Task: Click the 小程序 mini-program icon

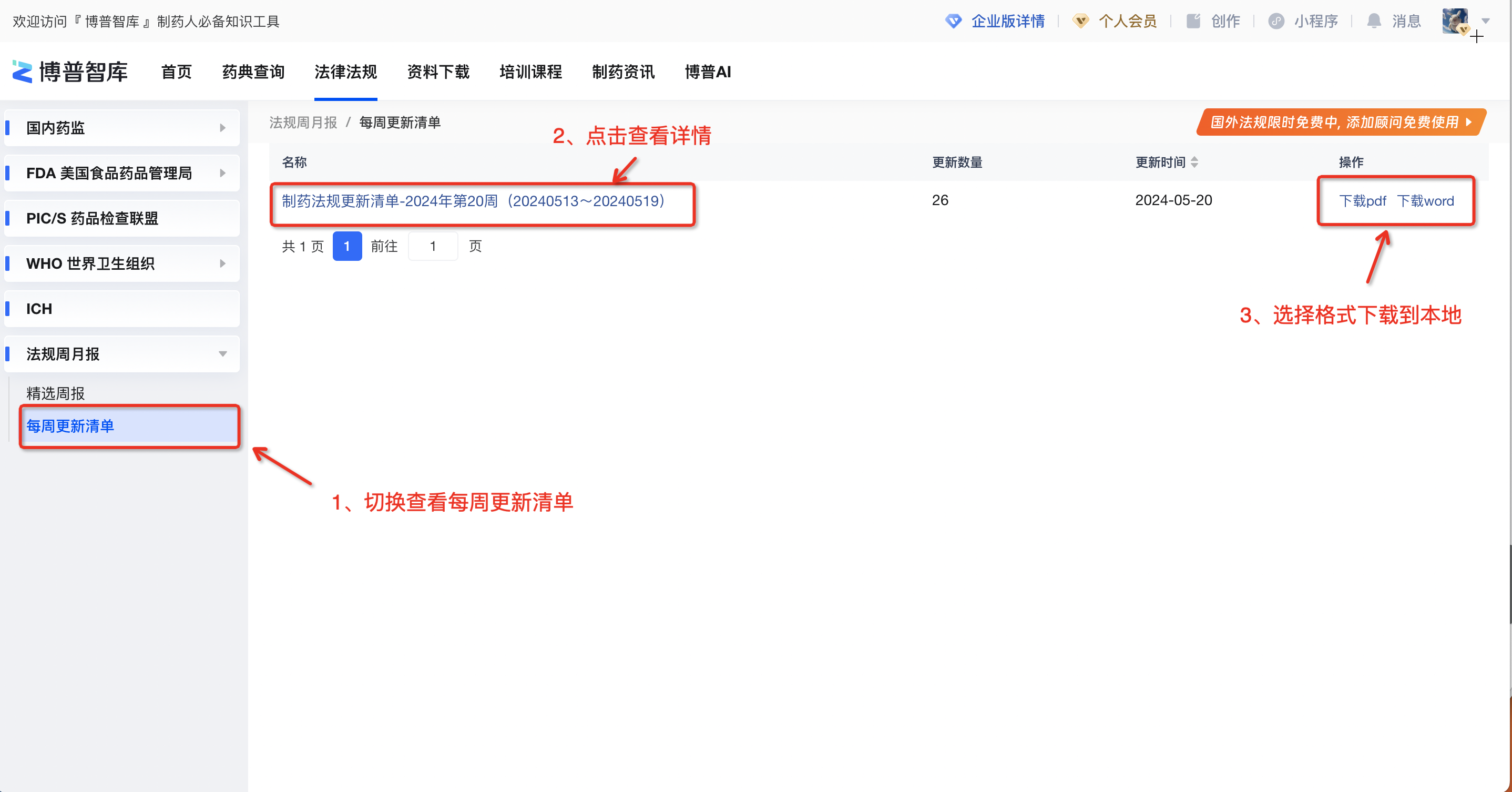Action: (1276, 22)
